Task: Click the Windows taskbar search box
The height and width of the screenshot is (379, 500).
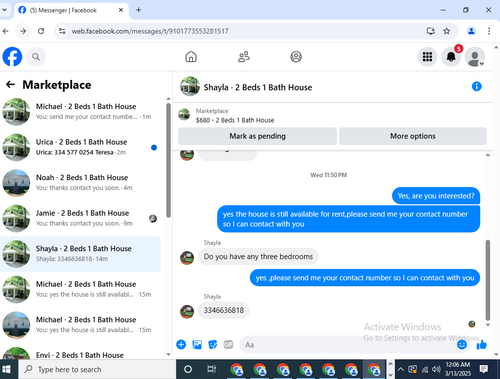Action: (97, 369)
